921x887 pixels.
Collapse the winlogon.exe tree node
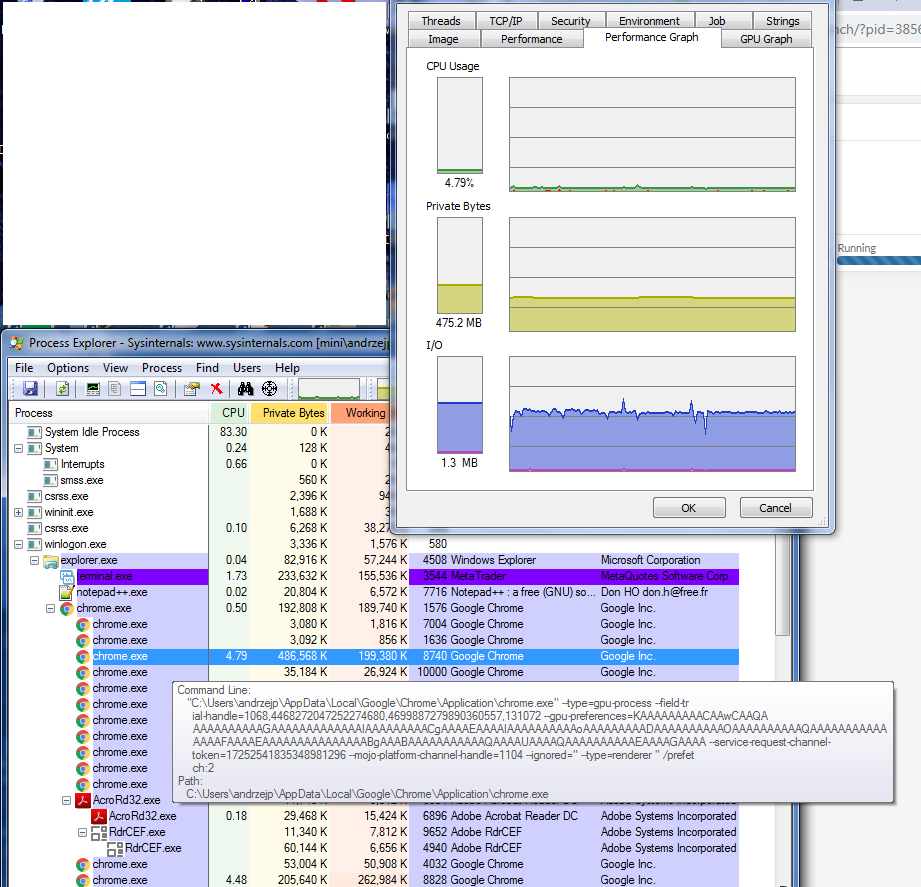[19, 545]
